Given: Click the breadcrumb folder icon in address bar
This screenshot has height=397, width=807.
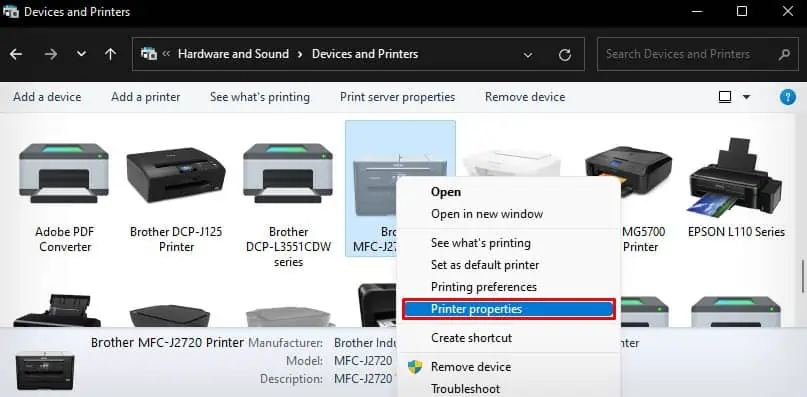Looking at the screenshot, I should [x=149, y=54].
